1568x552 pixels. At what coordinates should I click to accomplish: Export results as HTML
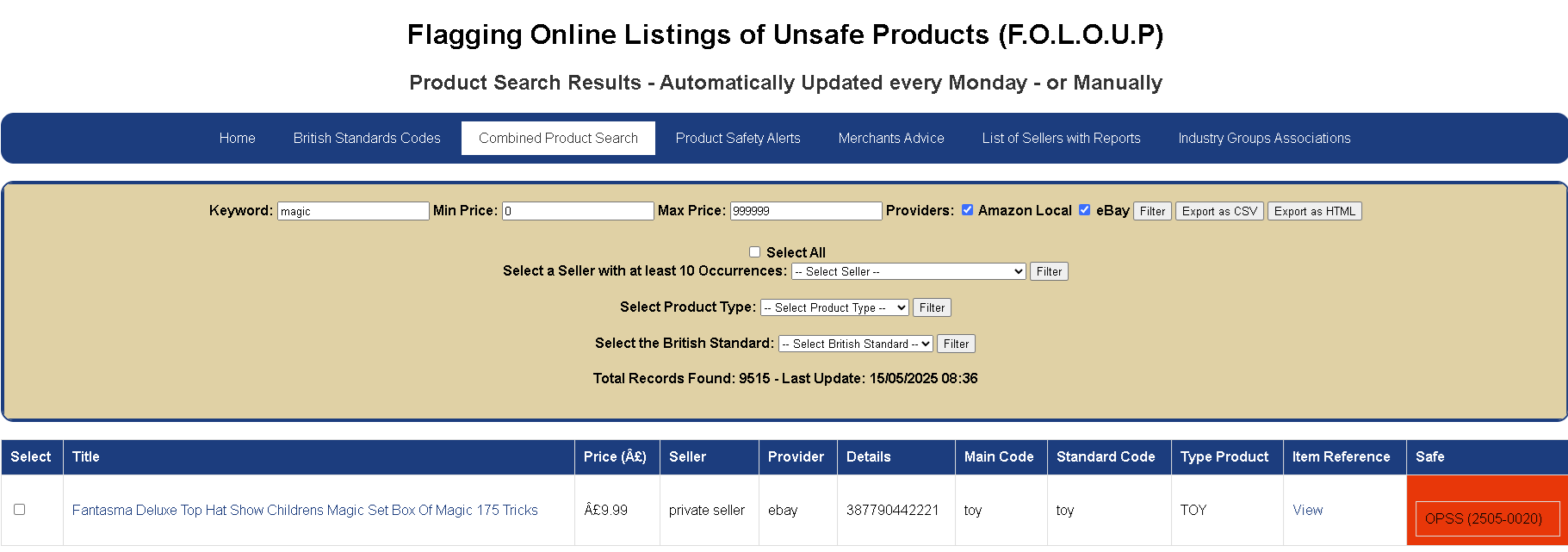1314,211
